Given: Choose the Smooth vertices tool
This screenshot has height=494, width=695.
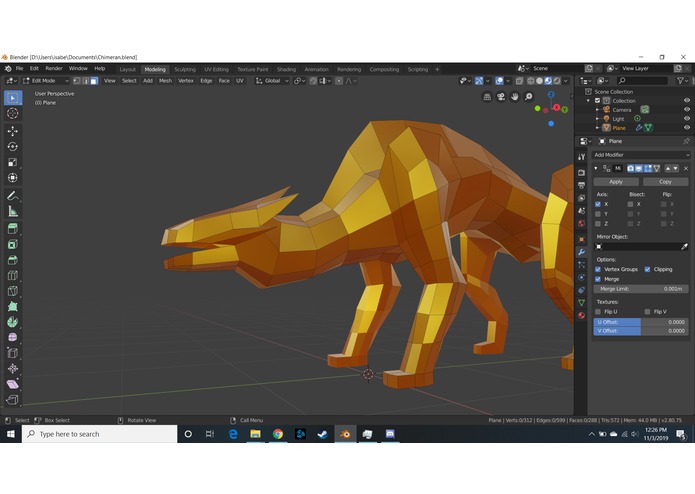Looking at the screenshot, I should 13,337.
